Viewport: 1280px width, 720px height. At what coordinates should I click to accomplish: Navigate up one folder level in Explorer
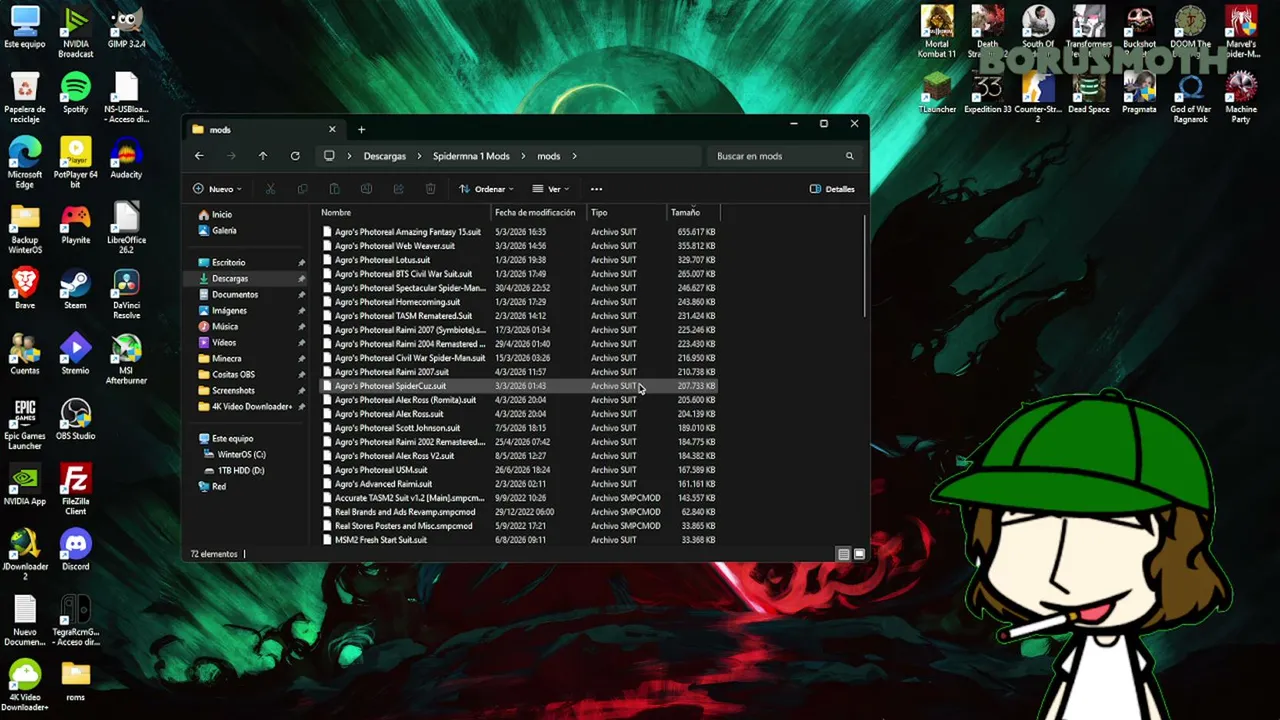pyautogui.click(x=263, y=156)
